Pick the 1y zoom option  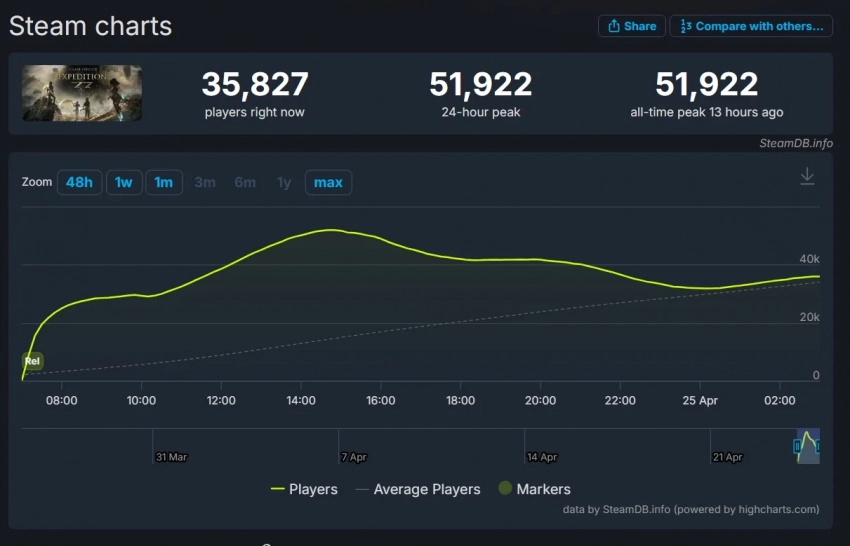(284, 182)
